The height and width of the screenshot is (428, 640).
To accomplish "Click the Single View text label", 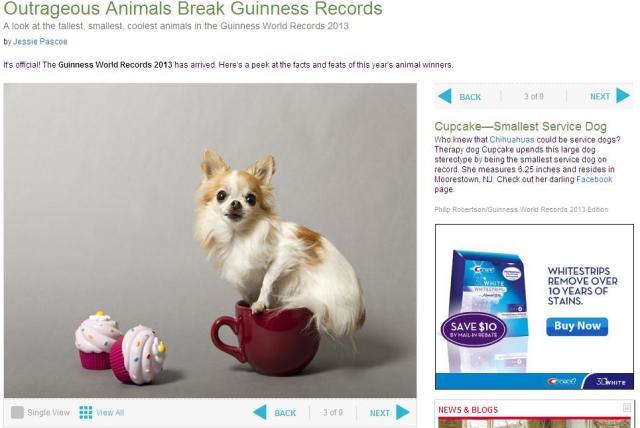I will (x=48, y=412).
